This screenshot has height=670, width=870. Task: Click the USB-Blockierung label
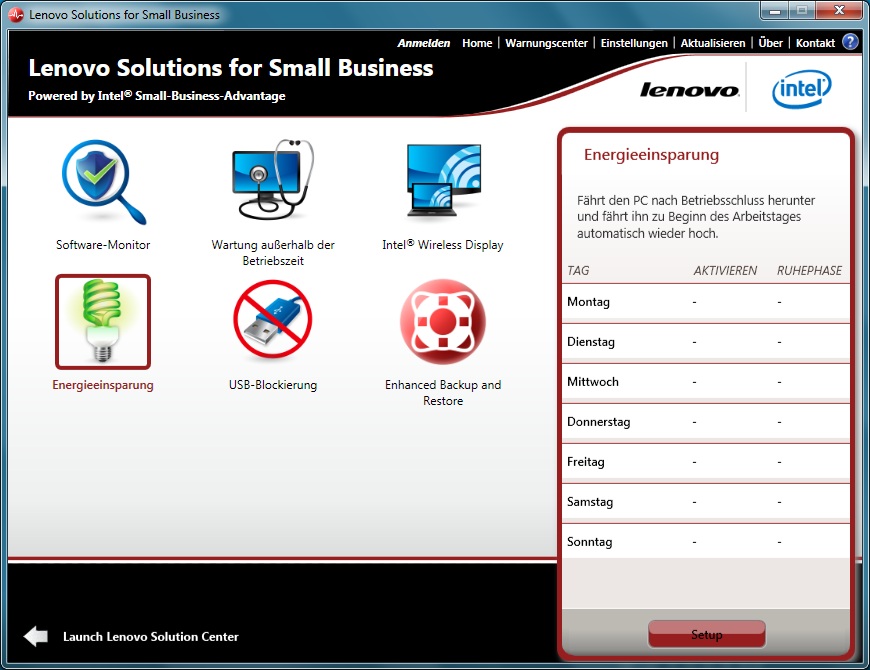point(273,385)
